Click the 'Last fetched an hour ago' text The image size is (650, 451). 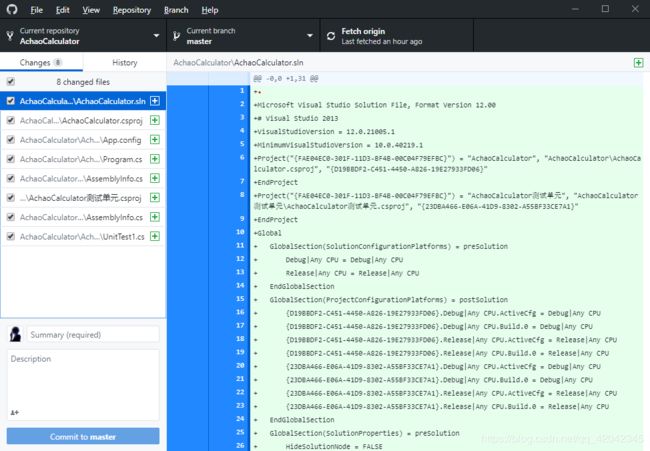tap(382, 41)
